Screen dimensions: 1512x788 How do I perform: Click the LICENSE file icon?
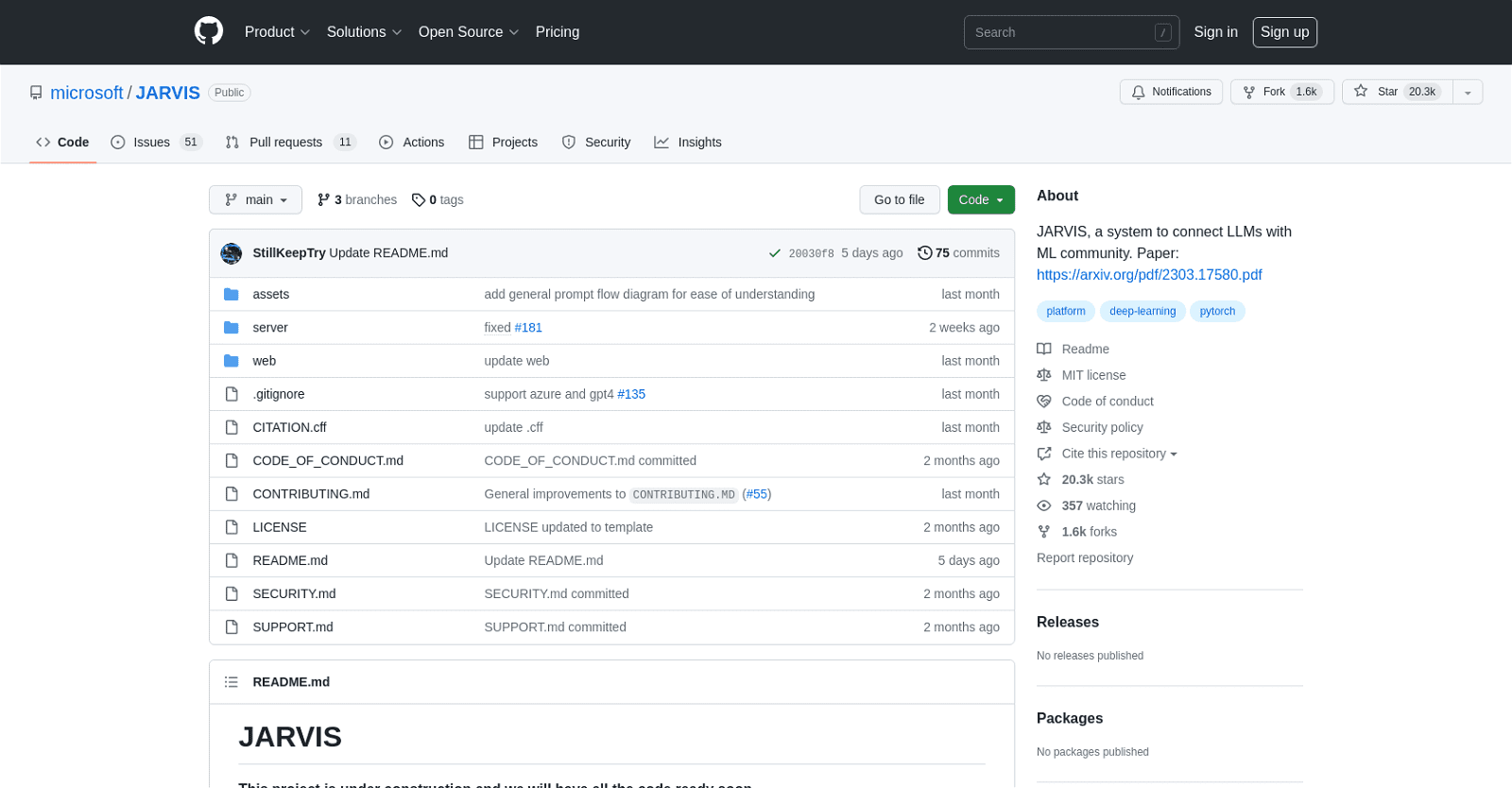tap(232, 527)
